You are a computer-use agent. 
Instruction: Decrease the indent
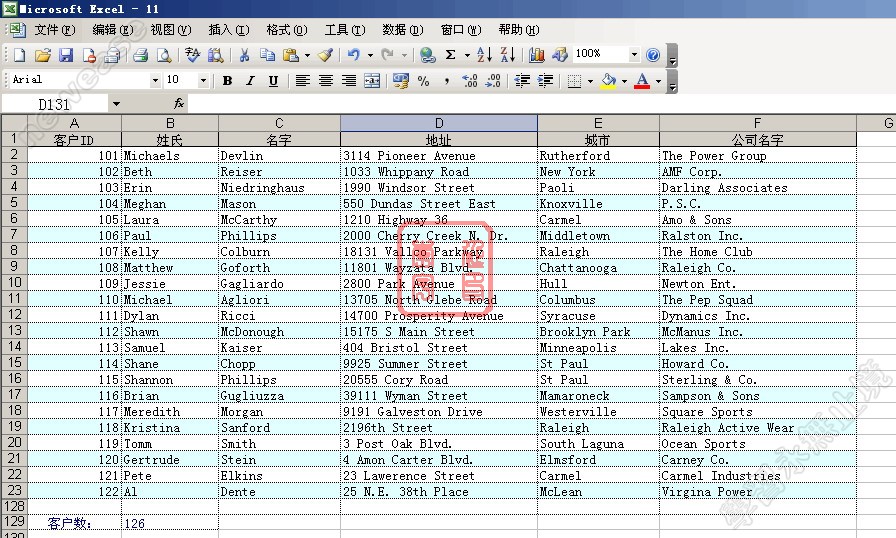pyautogui.click(x=522, y=81)
